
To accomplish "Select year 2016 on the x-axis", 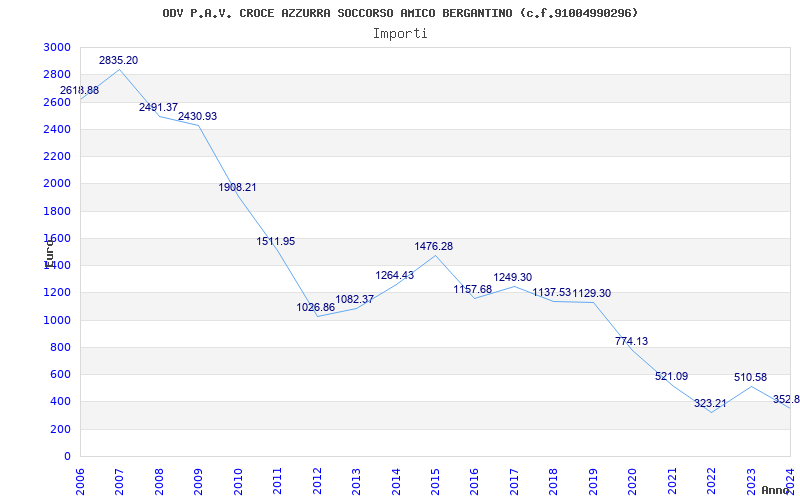I will click(474, 481).
